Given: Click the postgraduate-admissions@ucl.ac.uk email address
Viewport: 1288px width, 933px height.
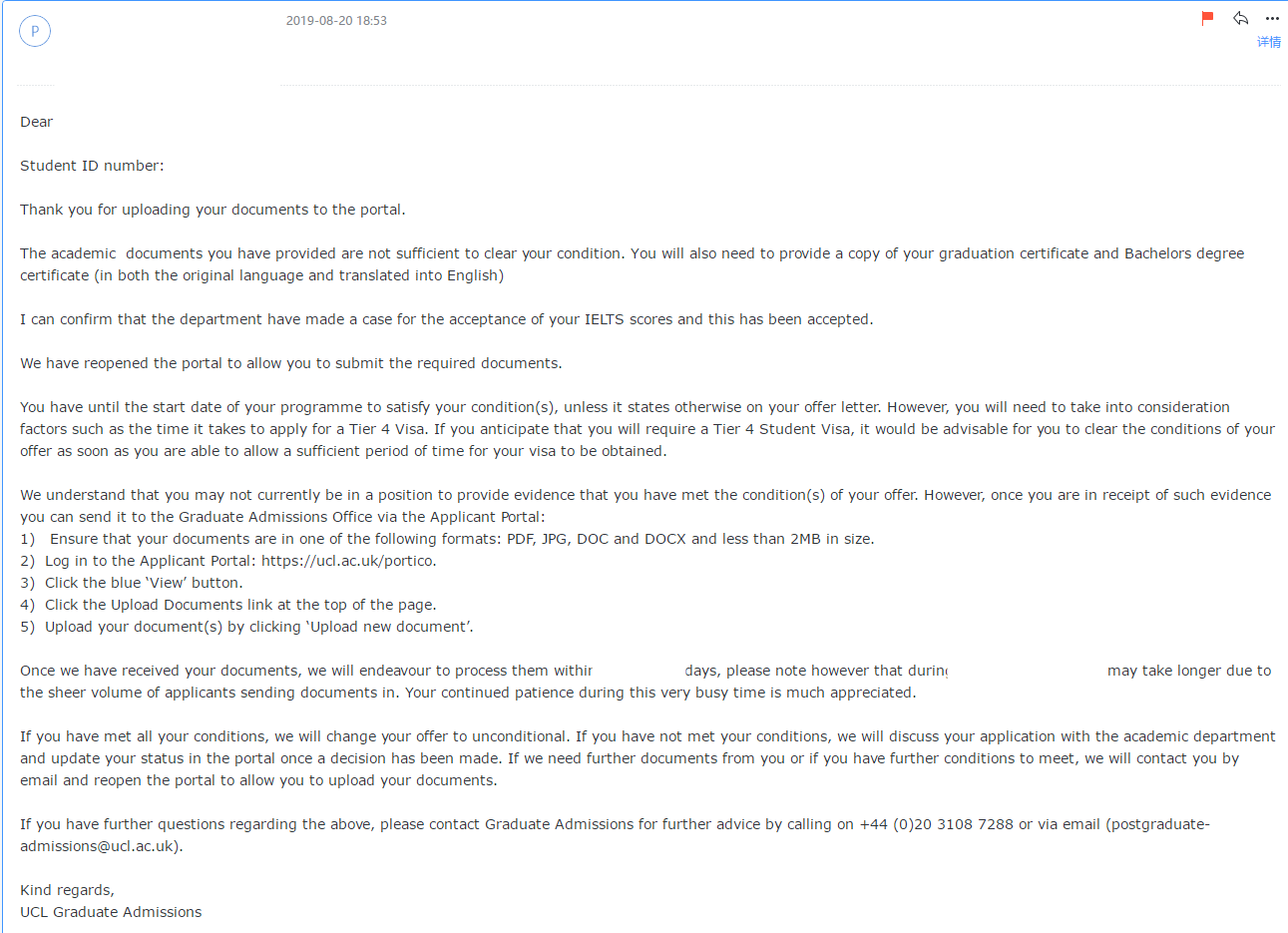Looking at the screenshot, I should point(615,835).
